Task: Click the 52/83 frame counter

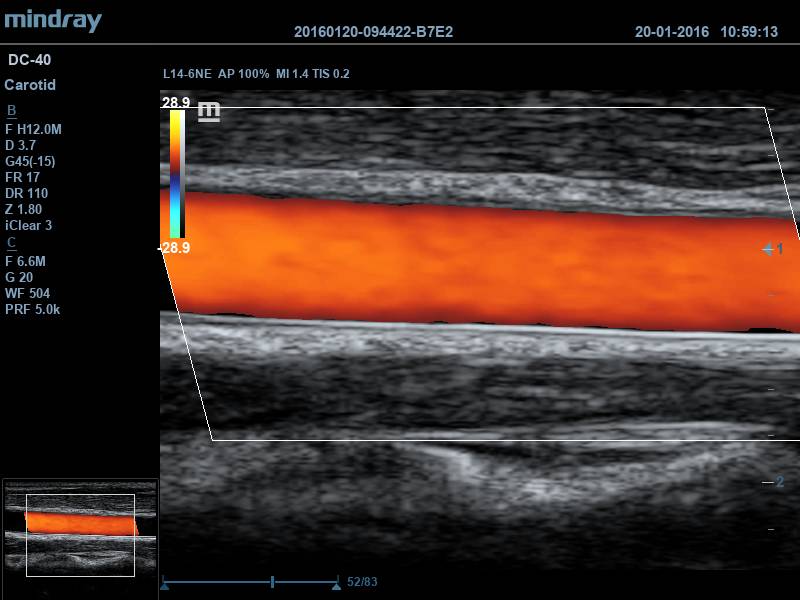Action: pyautogui.click(x=362, y=581)
